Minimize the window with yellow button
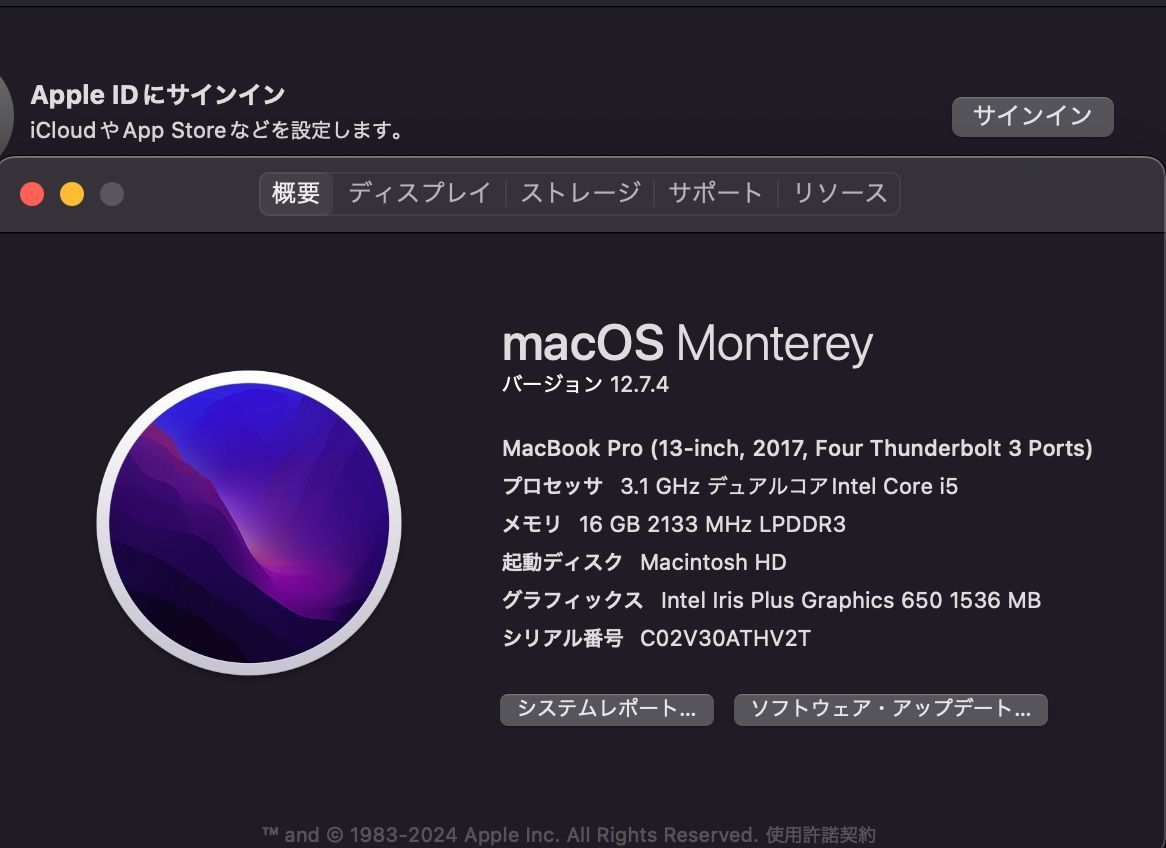Viewport: 1166px width, 848px height. (x=72, y=194)
